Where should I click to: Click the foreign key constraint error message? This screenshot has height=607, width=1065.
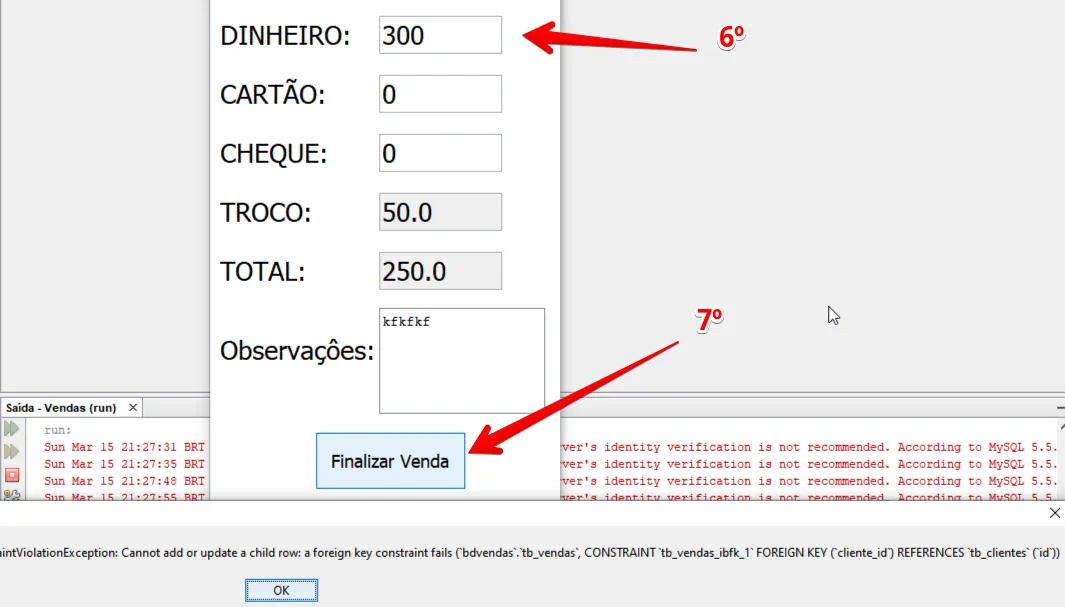pos(530,553)
